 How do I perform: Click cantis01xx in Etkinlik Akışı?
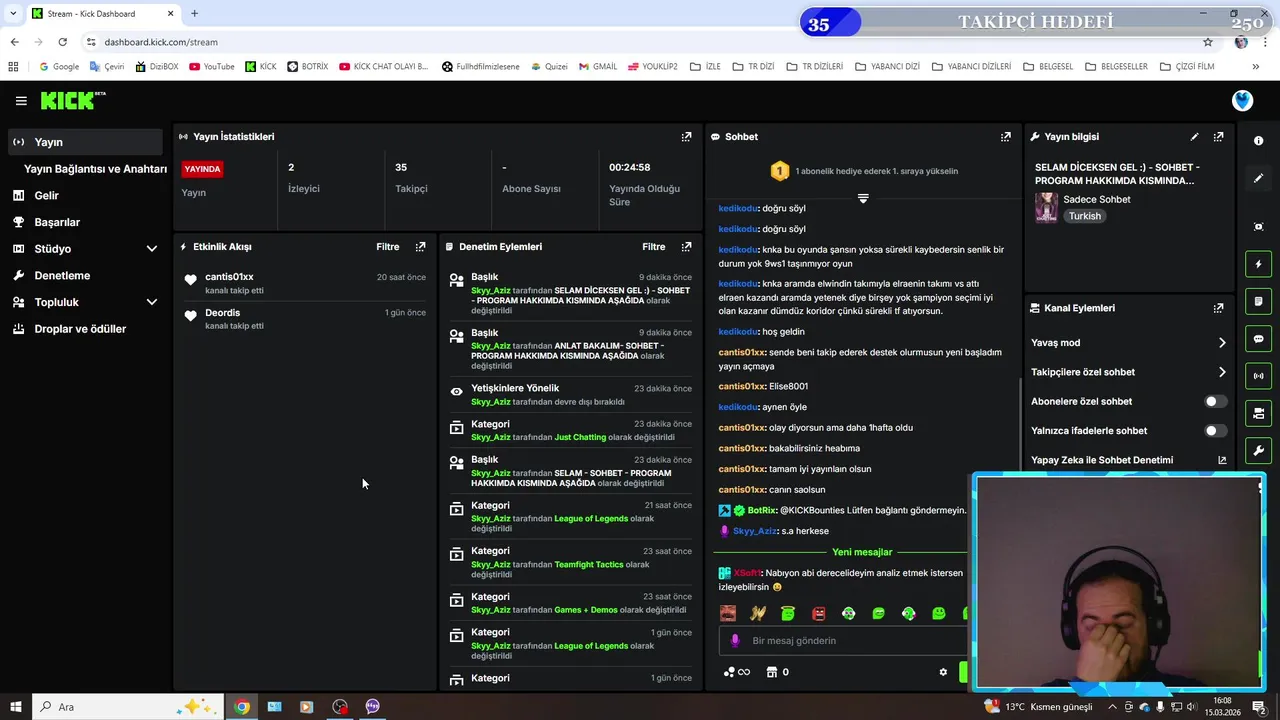click(229, 277)
